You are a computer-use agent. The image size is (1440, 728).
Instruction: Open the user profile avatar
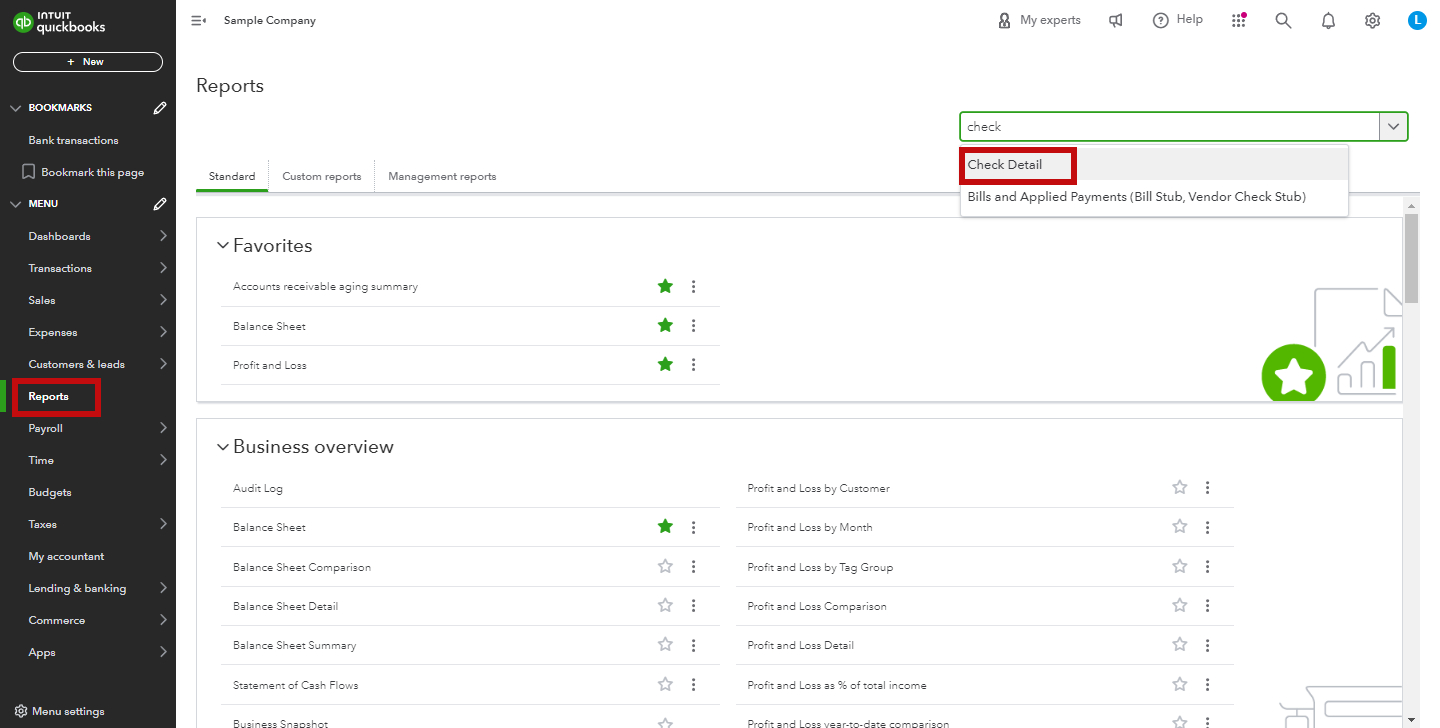[1416, 20]
